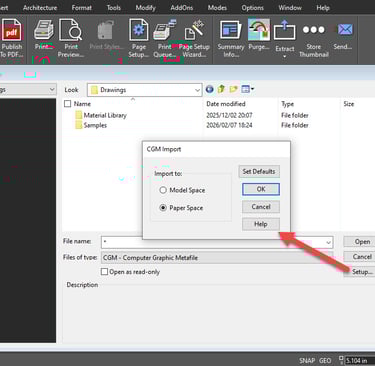Image resolution: width=375 pixels, height=366 pixels.
Task: Open the Architecture menu
Action: pyautogui.click(x=40, y=7)
